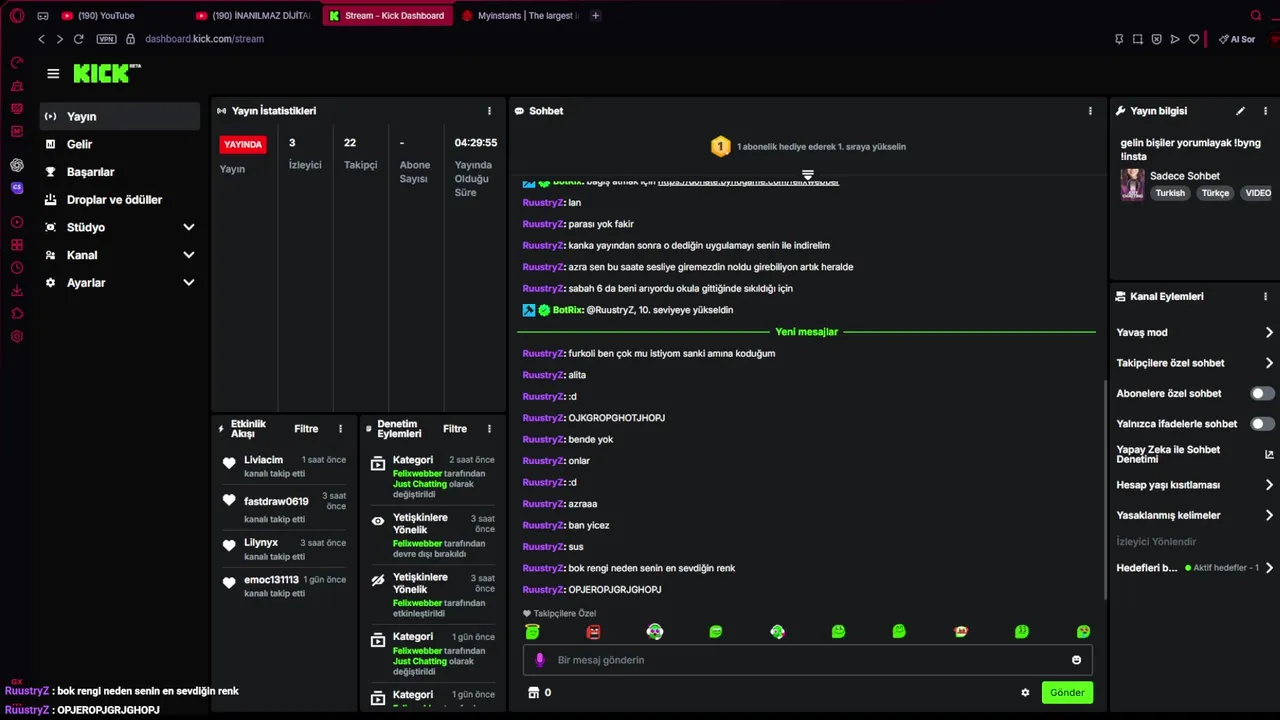Click the chat panel vertical scrollbar
Viewport: 1280px width, 720px height.
1104,488
